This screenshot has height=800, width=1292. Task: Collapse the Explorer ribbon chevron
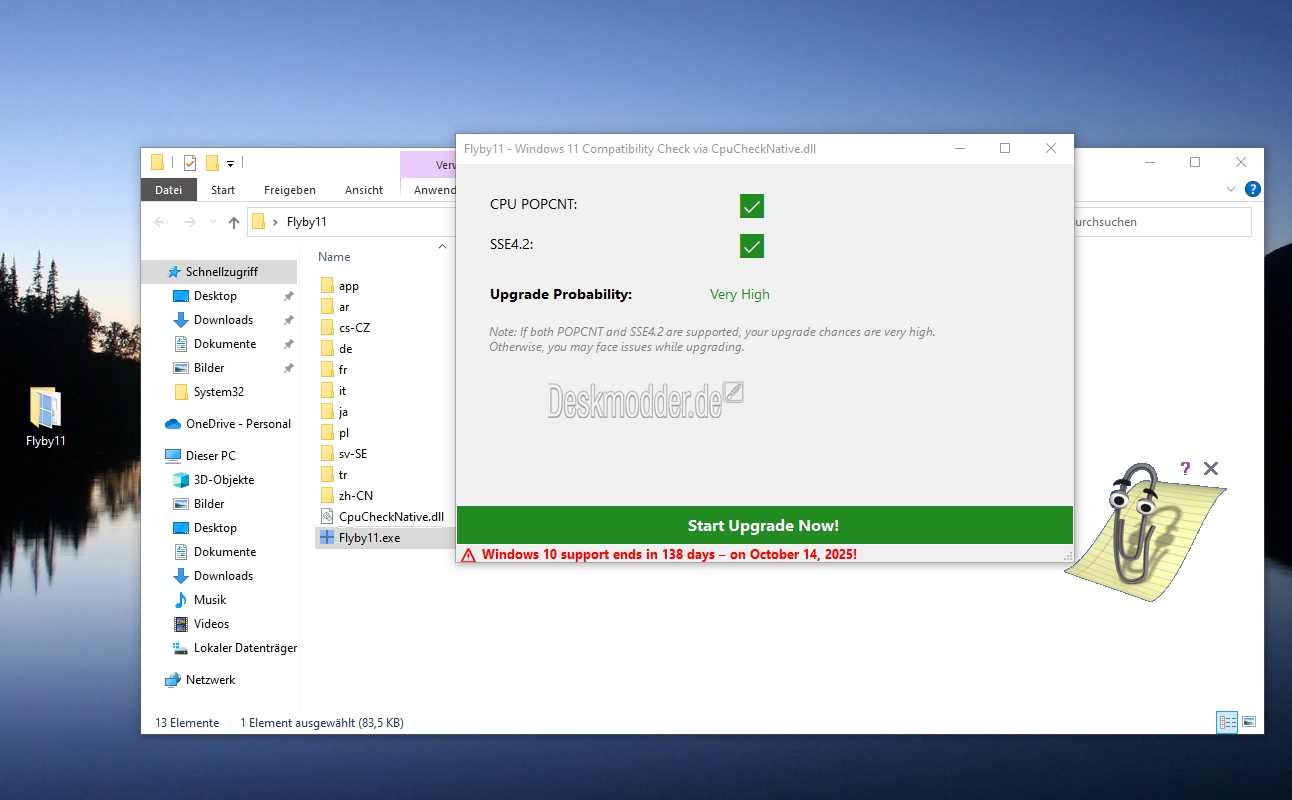pyautogui.click(x=1231, y=189)
